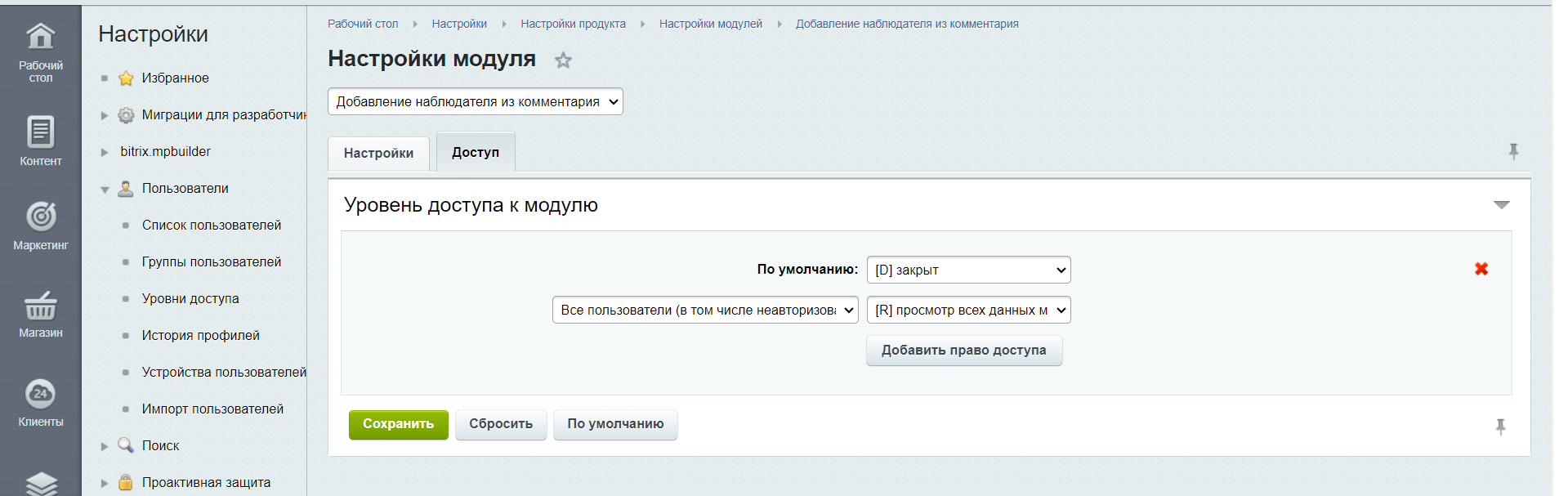The image size is (1568, 496).
Task: Open the Рабочий стол home icon
Action: click(x=40, y=37)
